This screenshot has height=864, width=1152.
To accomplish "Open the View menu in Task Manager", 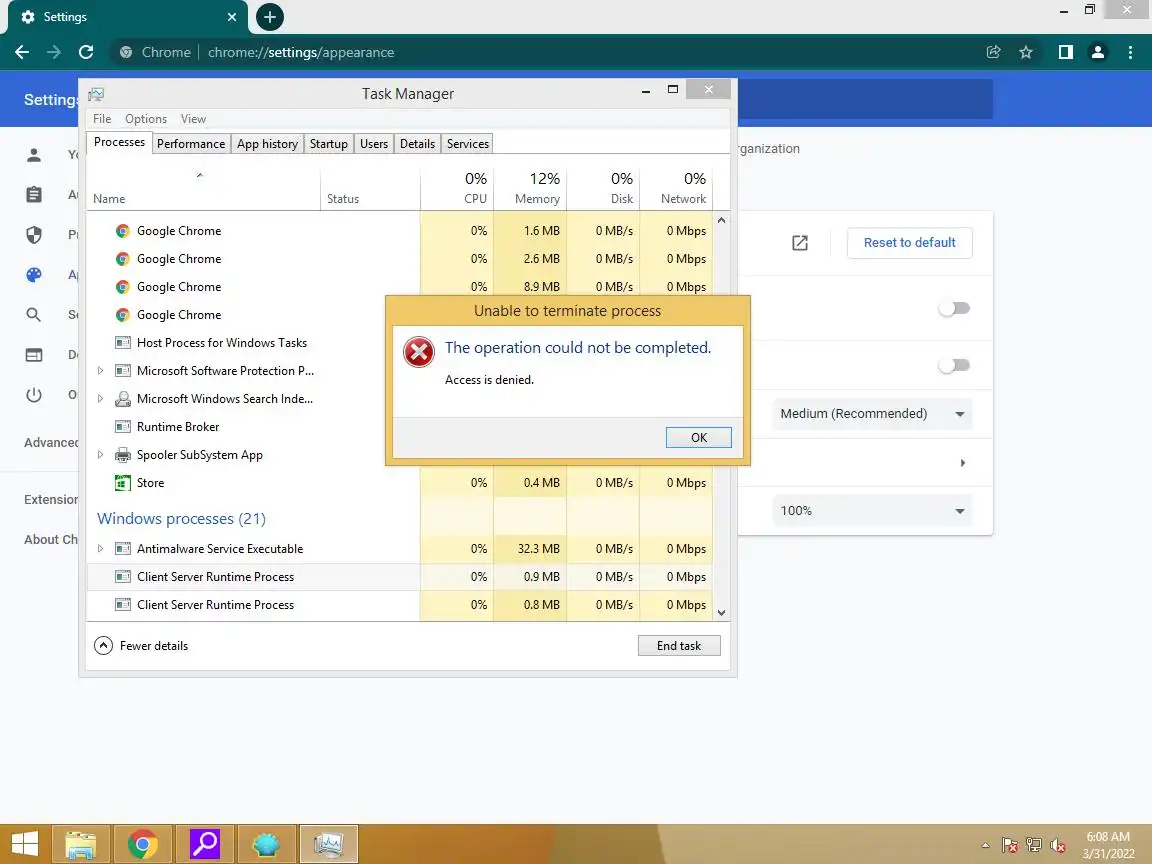I will 193,119.
